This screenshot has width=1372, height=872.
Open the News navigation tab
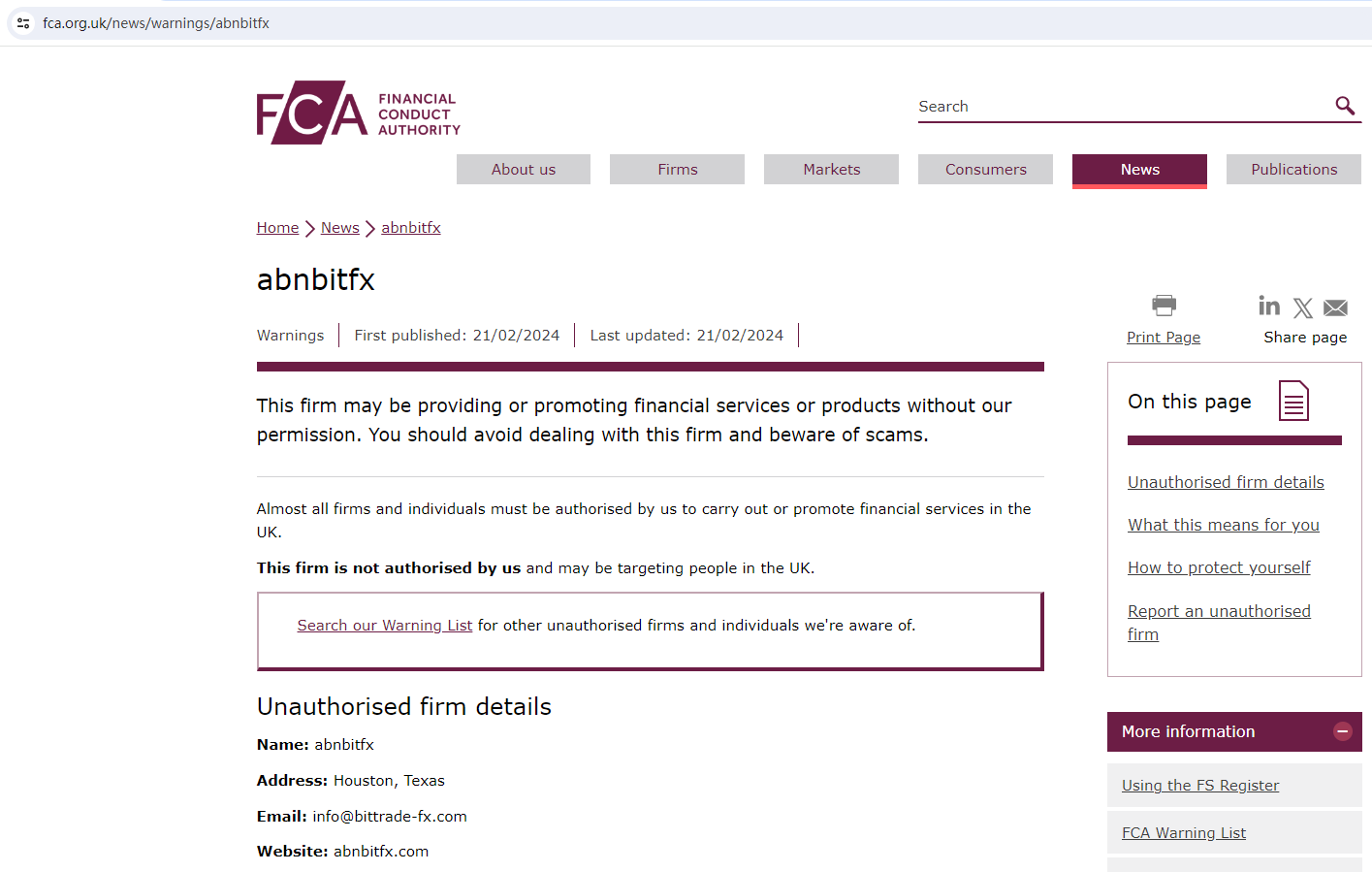coord(1139,170)
